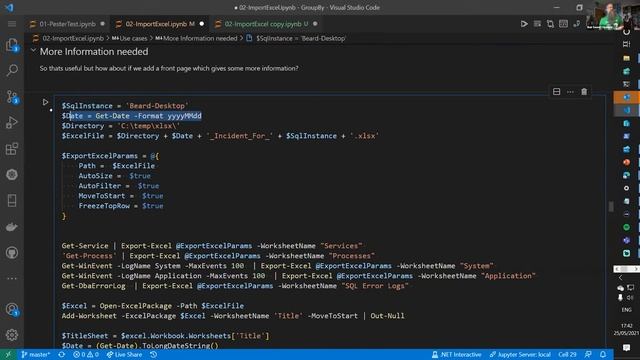Open File Explorer icon in taskbar

point(627,58)
